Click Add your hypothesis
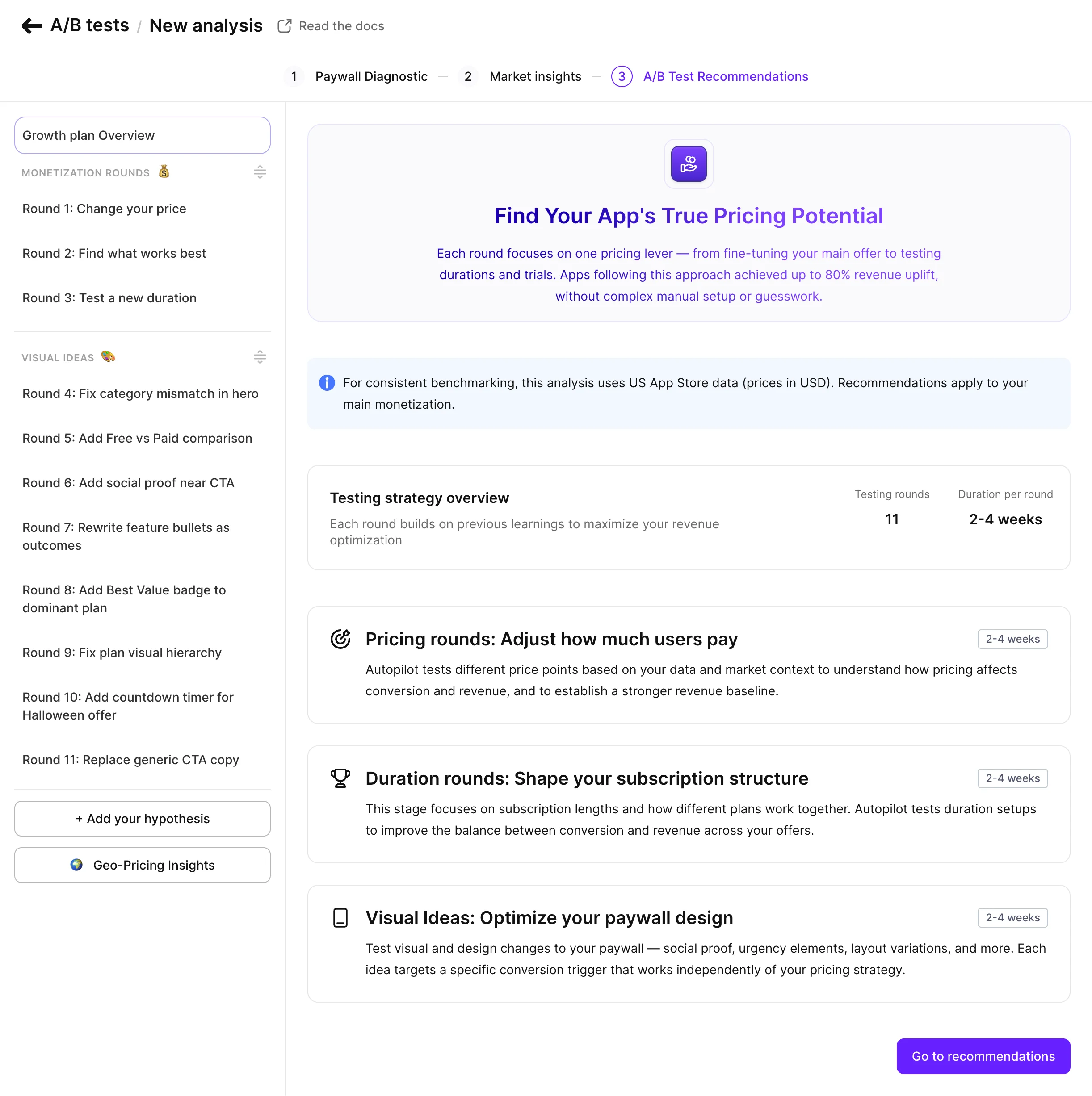This screenshot has width=1092, height=1096. [142, 819]
